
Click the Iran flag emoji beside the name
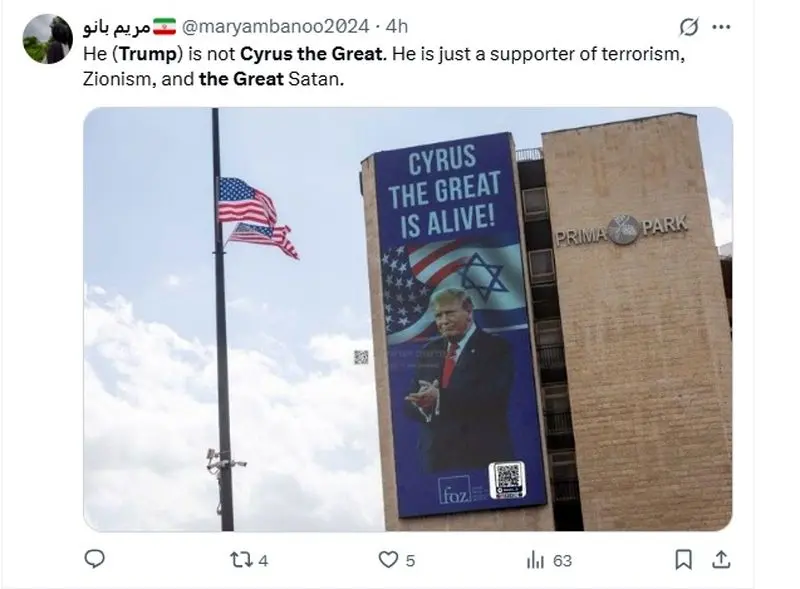pyautogui.click(x=164, y=26)
